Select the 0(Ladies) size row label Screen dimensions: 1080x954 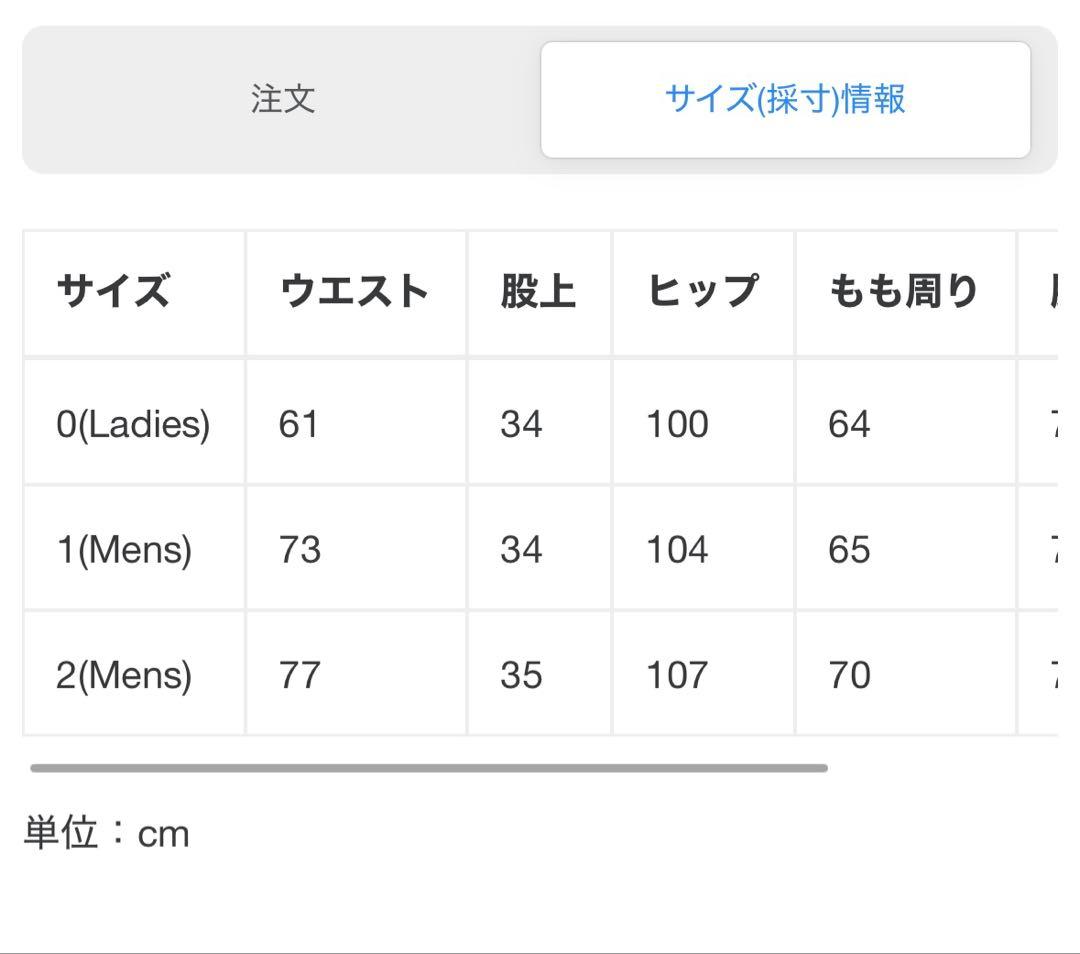pyautogui.click(x=131, y=424)
